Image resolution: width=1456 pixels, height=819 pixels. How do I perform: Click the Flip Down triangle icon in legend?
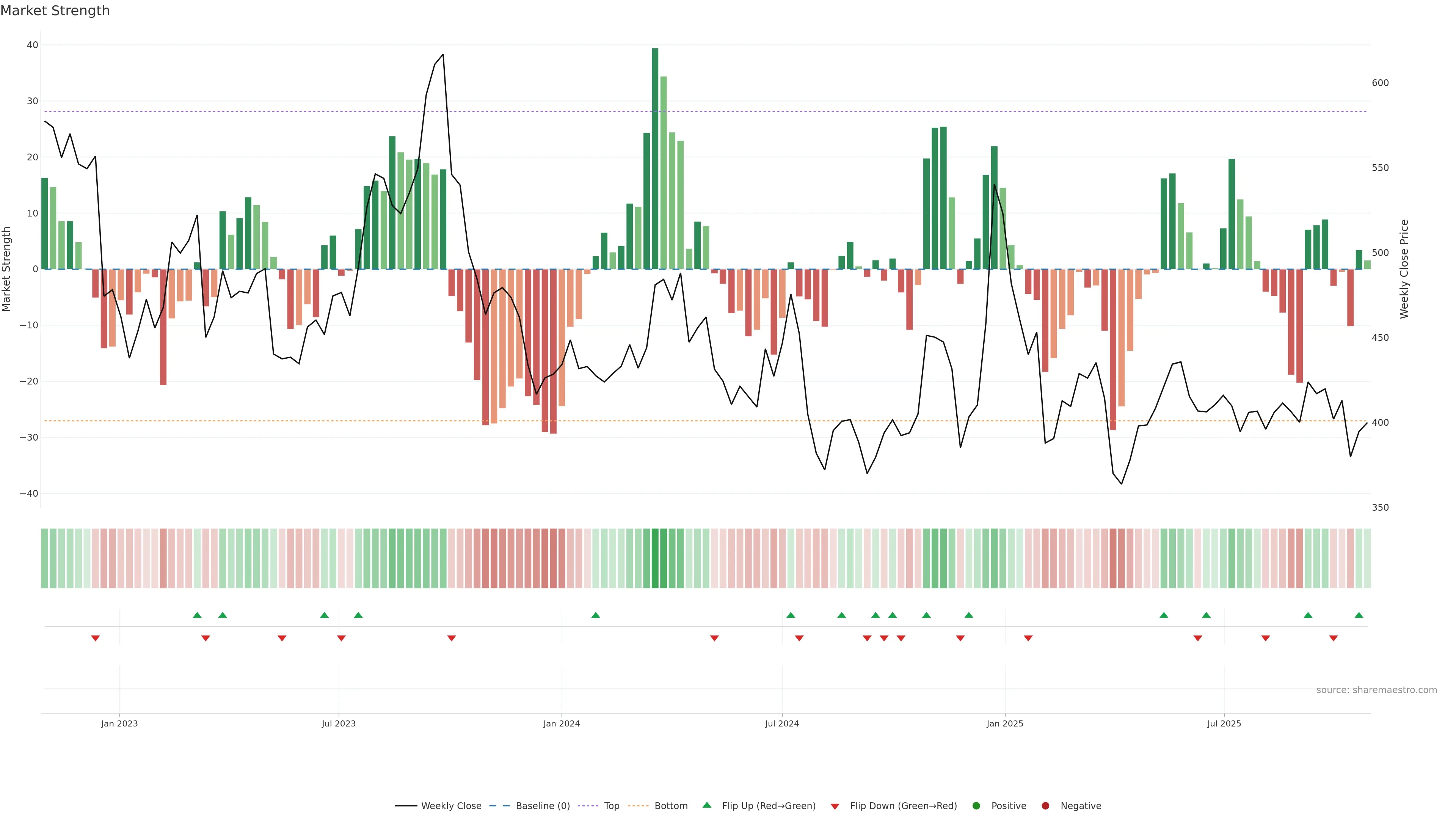(835, 806)
